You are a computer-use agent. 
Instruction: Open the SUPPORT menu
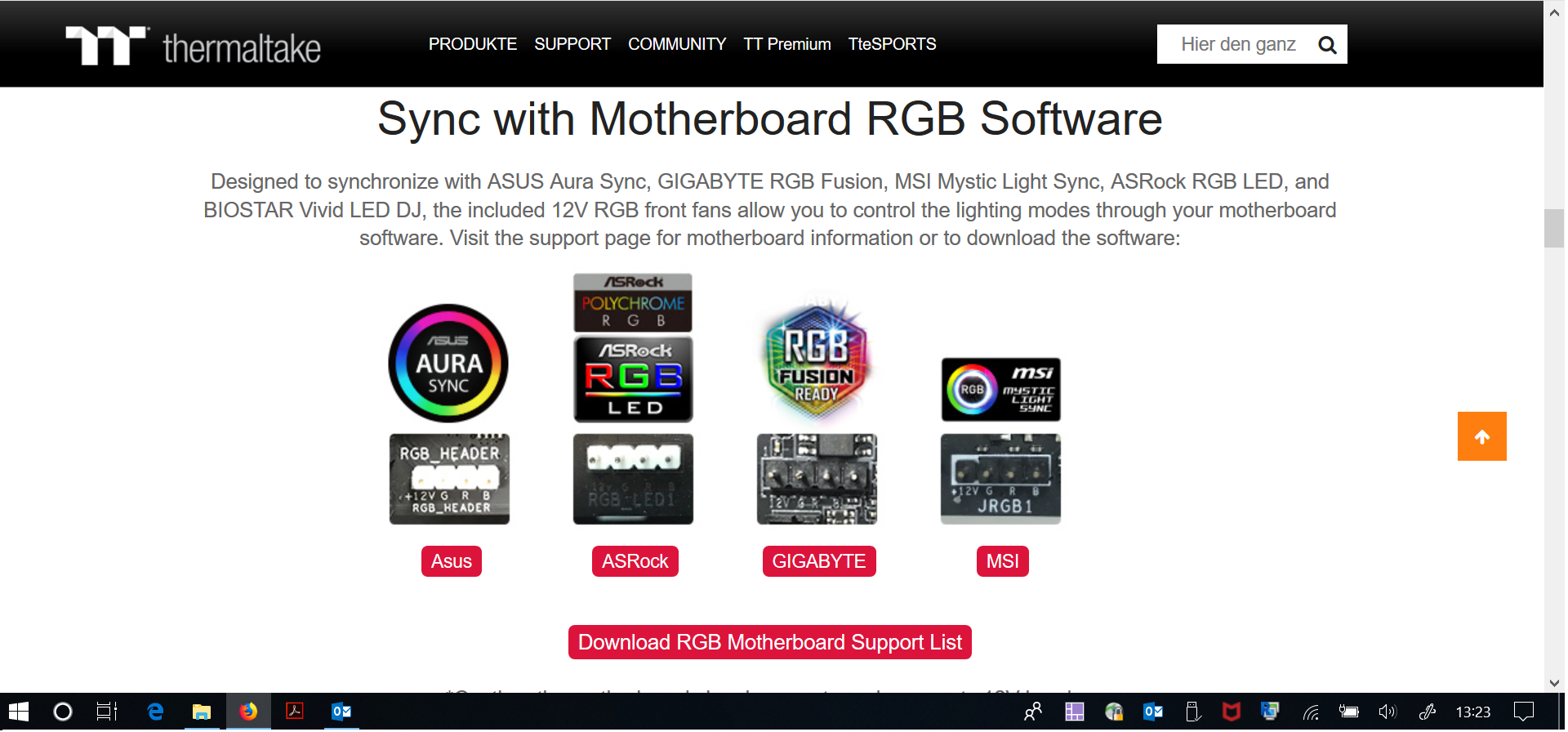pos(572,44)
